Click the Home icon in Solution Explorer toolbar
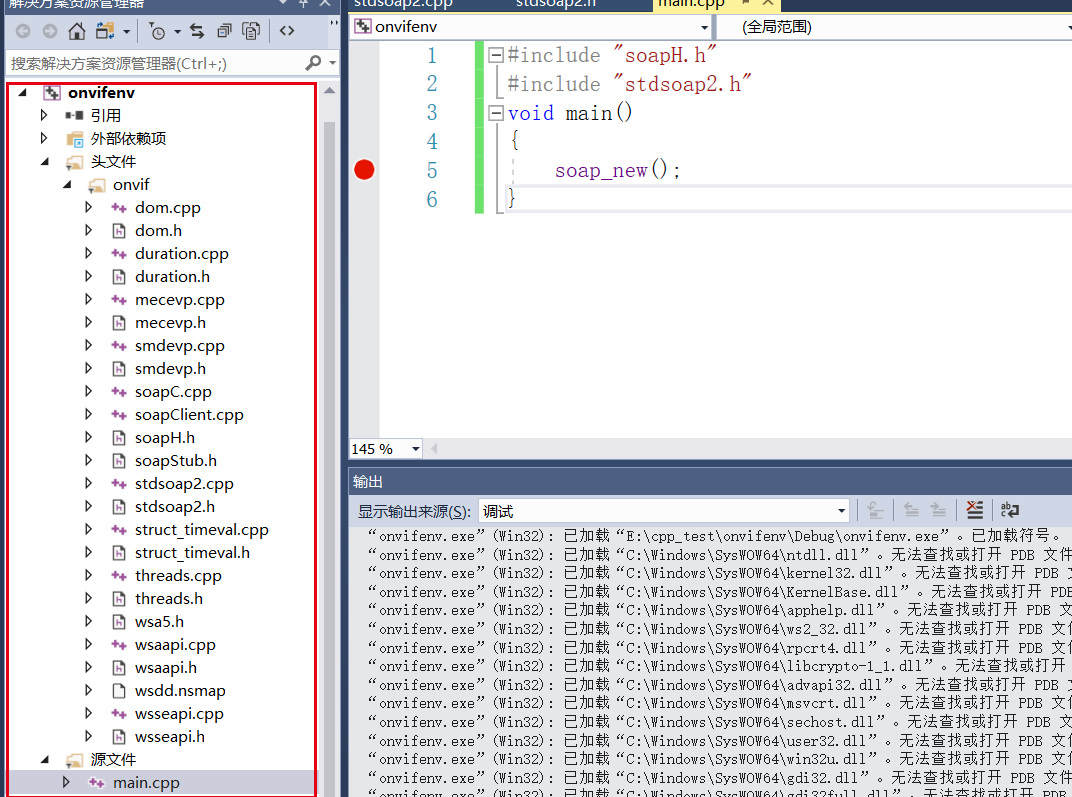Image resolution: width=1072 pixels, height=797 pixels. pos(75,31)
